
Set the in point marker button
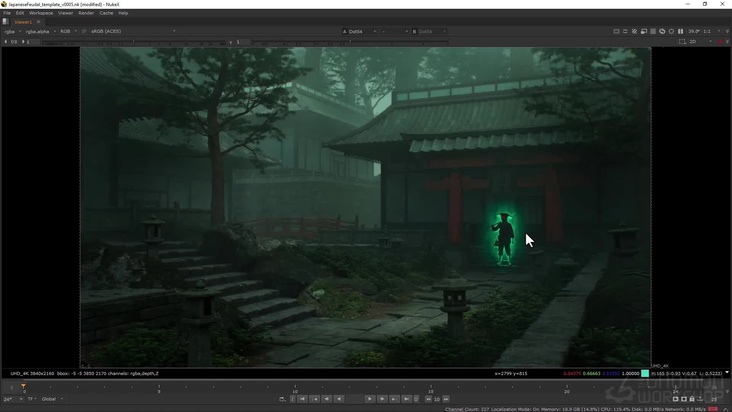pyautogui.click(x=293, y=399)
